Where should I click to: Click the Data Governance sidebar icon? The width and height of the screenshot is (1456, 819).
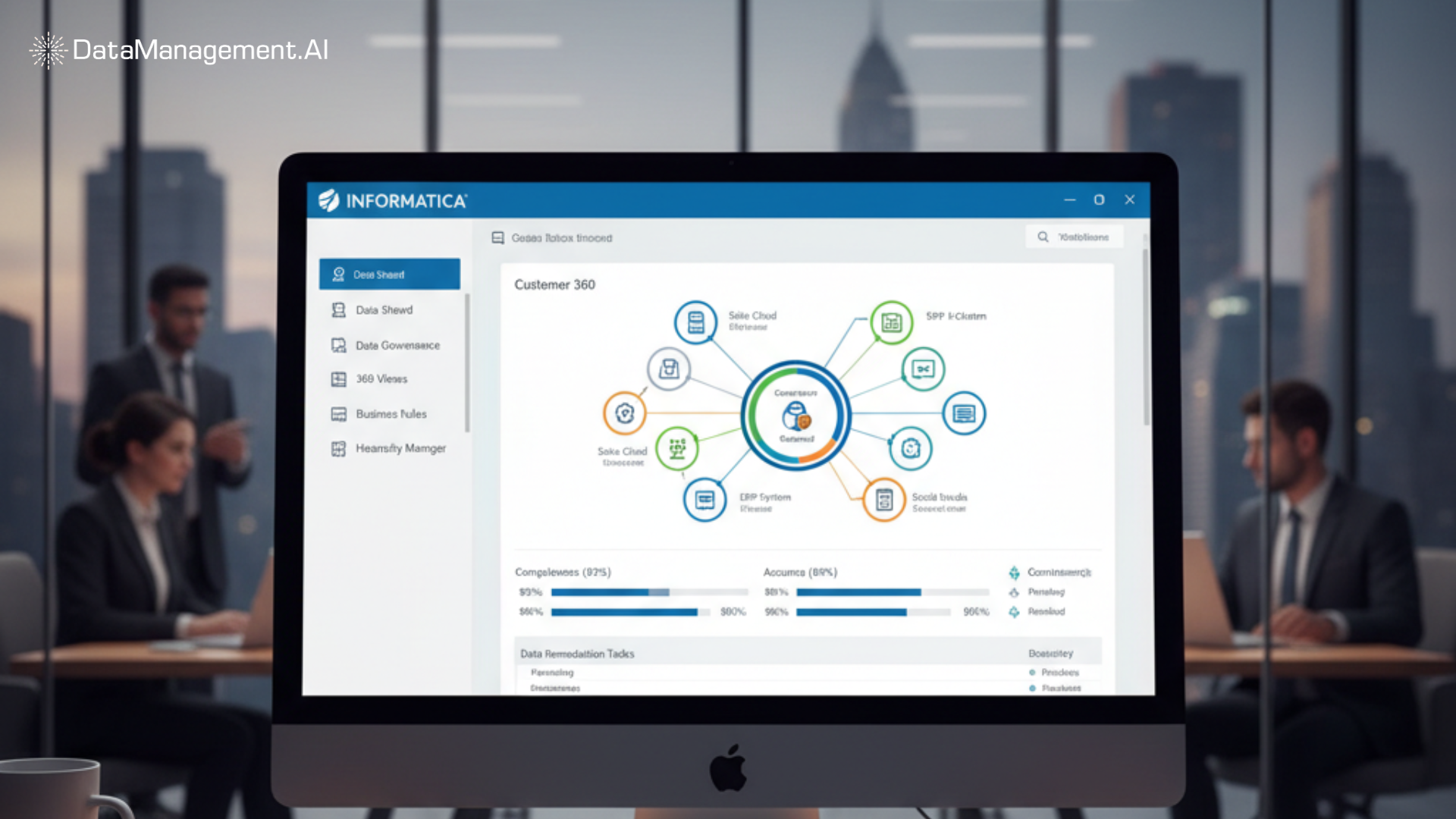[338, 345]
